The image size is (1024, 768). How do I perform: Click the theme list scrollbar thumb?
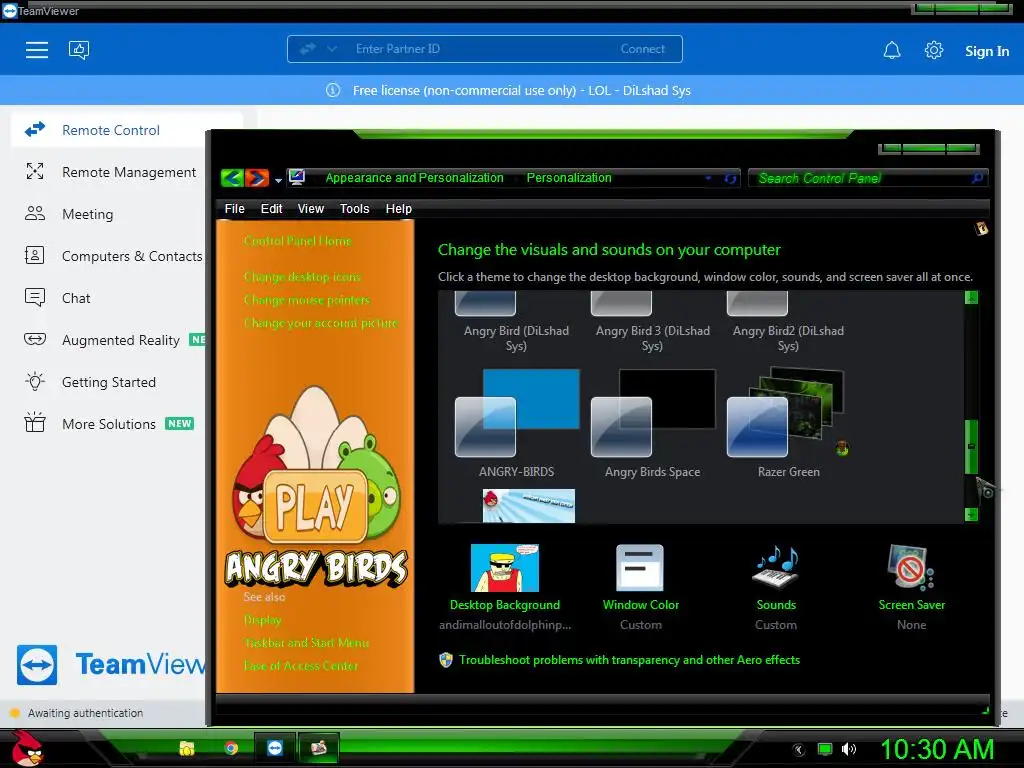[x=971, y=447]
